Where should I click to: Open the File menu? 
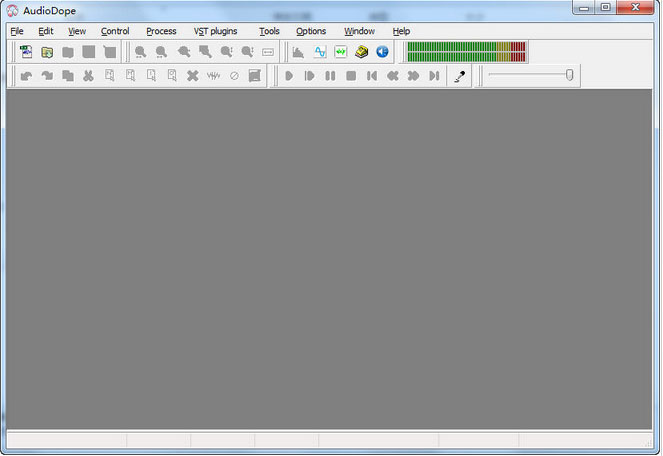pos(17,31)
